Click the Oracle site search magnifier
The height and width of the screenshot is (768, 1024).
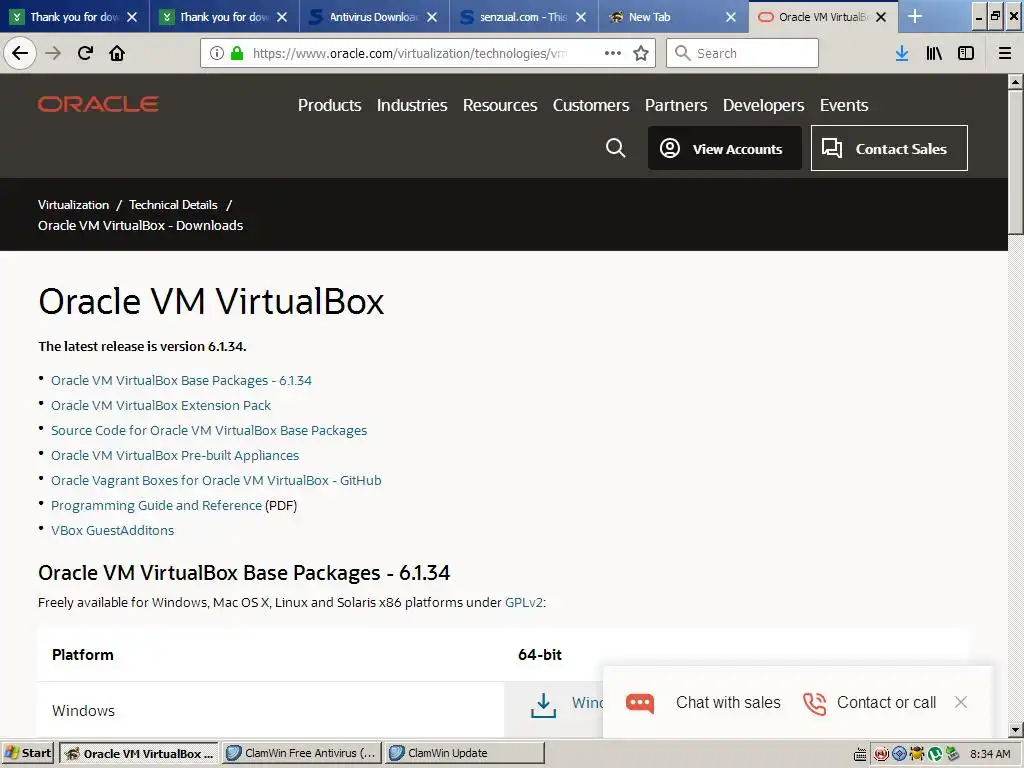tap(615, 148)
